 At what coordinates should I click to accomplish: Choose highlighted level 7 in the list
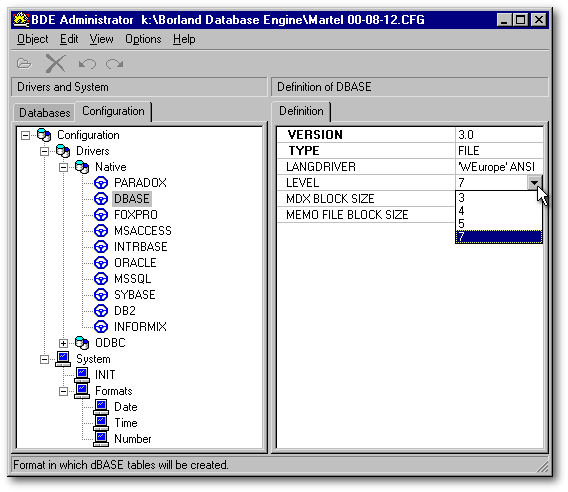click(499, 237)
